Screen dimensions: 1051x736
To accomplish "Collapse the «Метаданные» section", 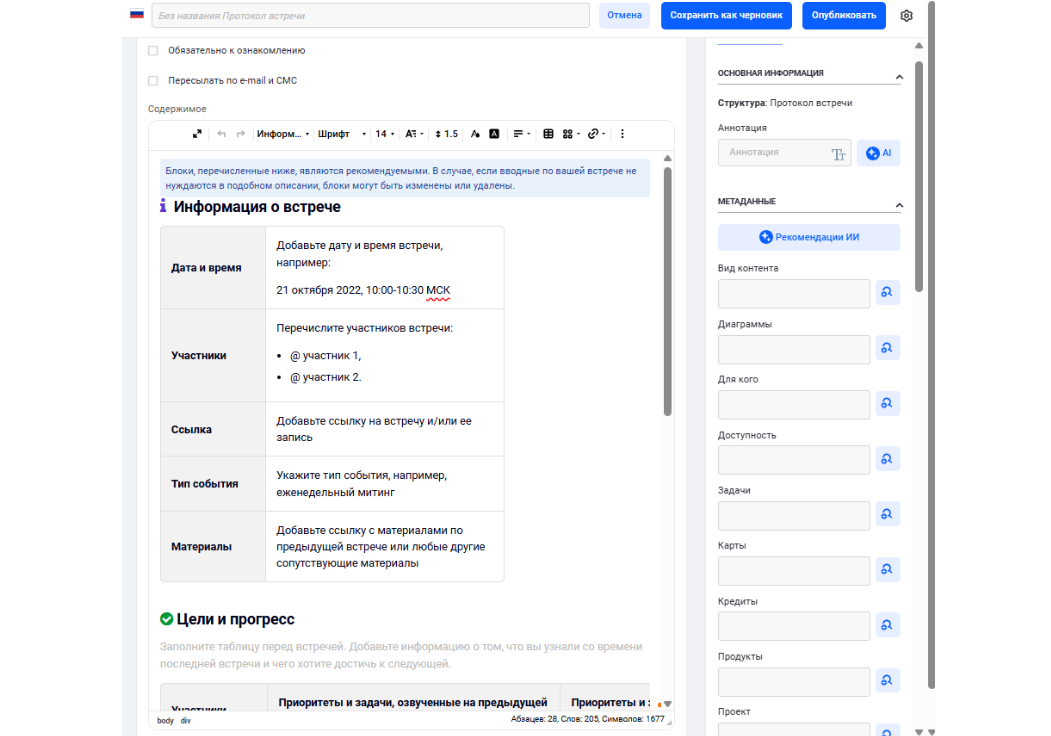I will click(899, 205).
